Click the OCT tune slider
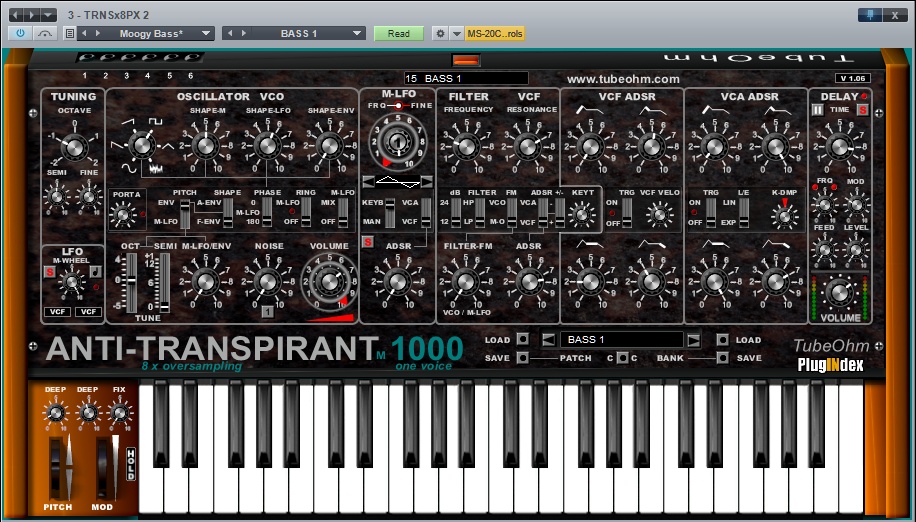The width and height of the screenshot is (916, 522). coord(129,280)
